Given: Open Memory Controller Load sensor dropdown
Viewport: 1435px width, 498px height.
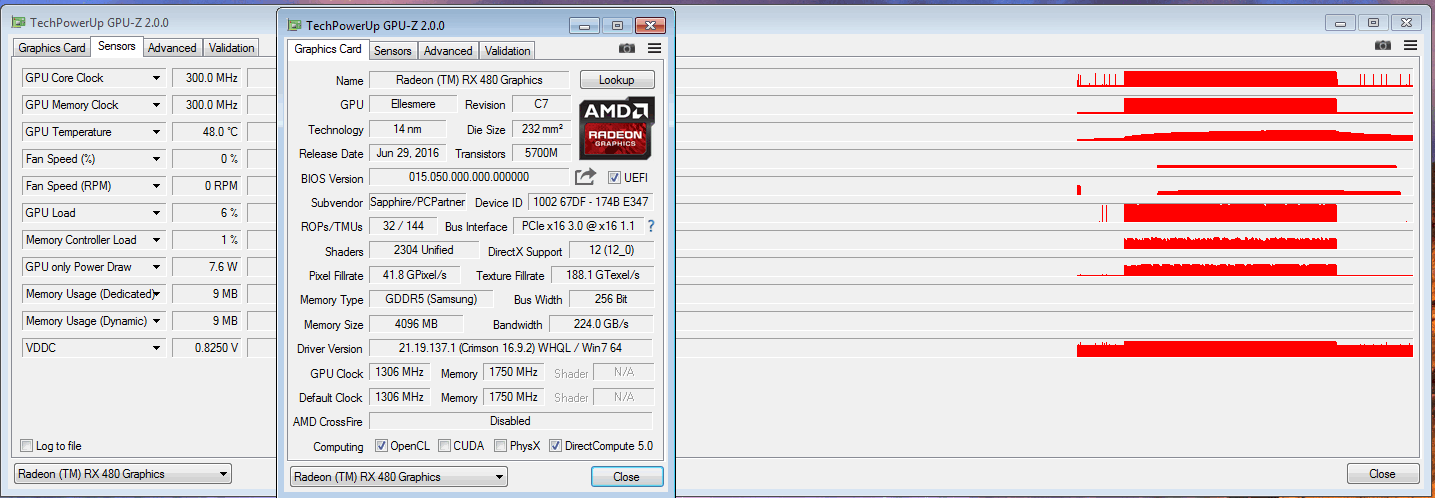Looking at the screenshot, I should point(156,240).
